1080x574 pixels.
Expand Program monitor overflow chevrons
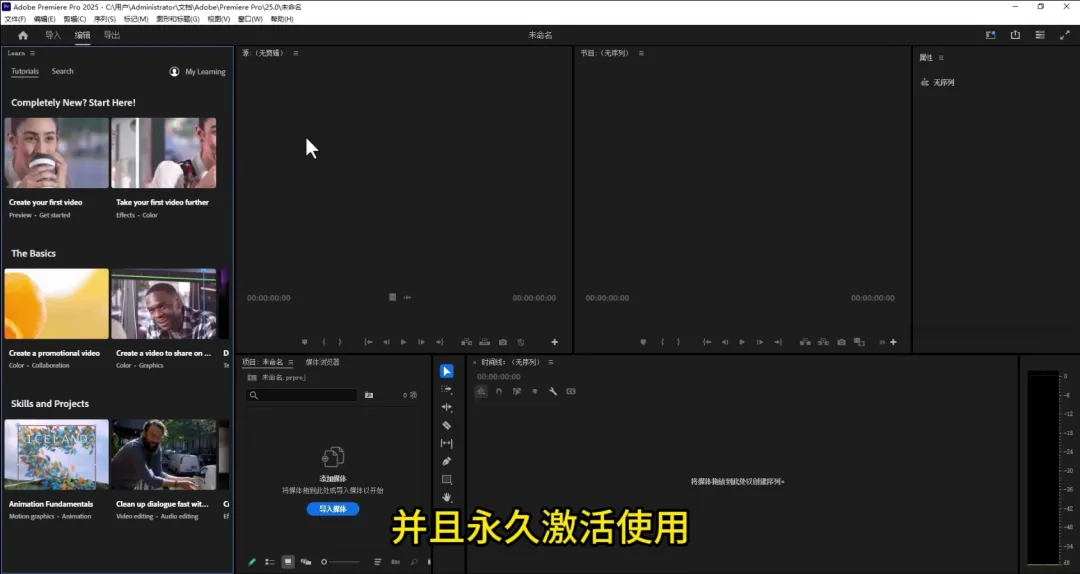coord(882,342)
